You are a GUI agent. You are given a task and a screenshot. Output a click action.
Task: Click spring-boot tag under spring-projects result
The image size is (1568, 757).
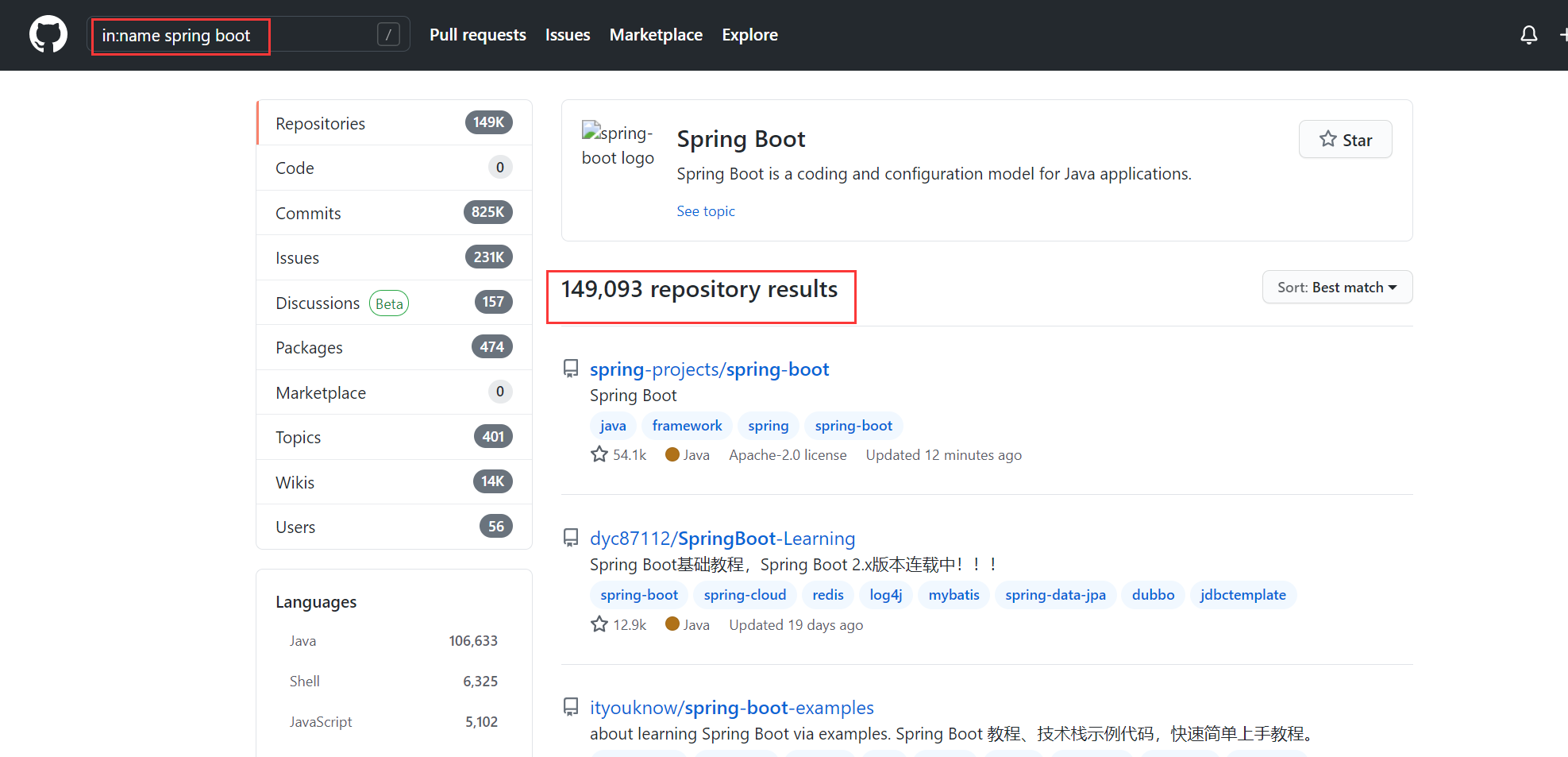[853, 426]
